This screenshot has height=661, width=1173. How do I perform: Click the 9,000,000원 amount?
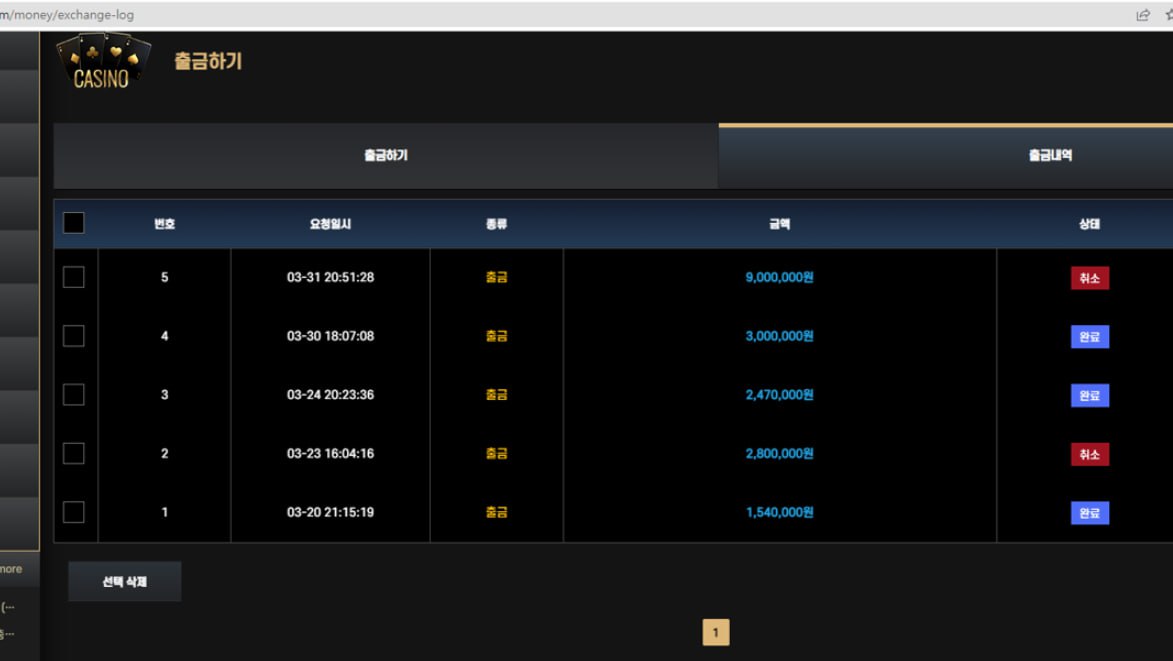779,277
